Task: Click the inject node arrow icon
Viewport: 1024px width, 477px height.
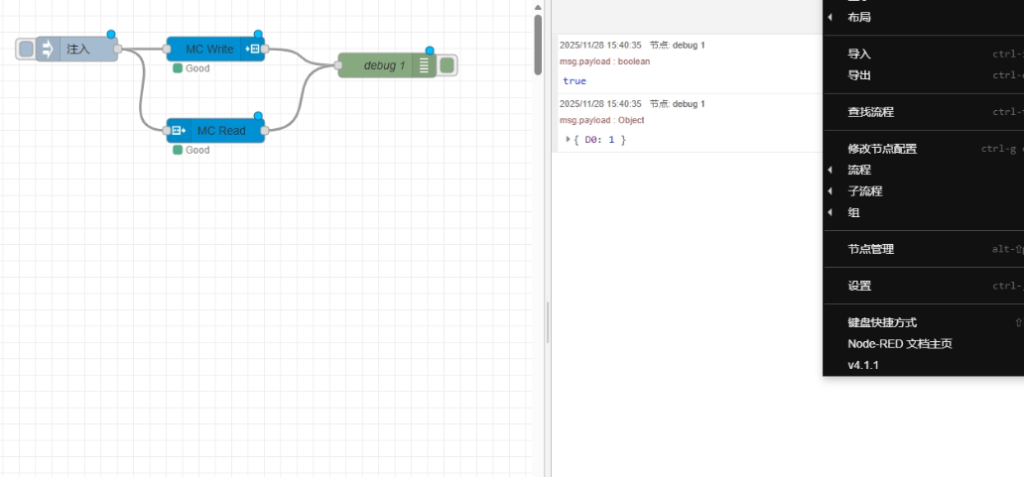Action: [x=47, y=49]
